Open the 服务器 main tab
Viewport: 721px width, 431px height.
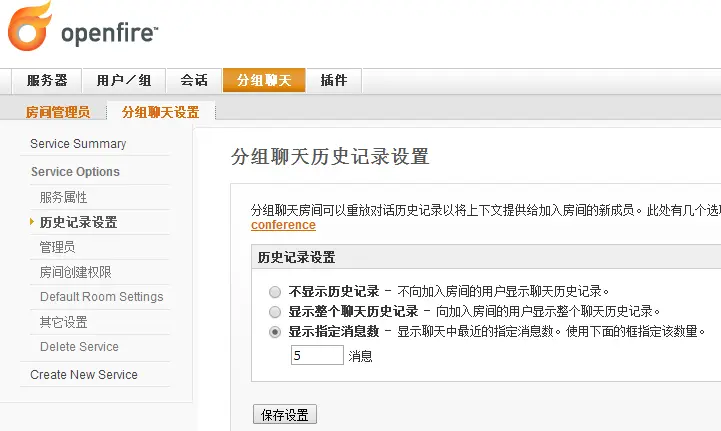[x=47, y=80]
